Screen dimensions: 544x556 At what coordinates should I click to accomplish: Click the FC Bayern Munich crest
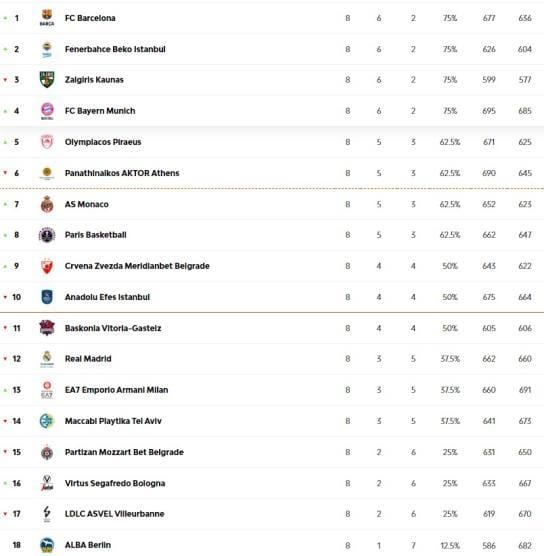click(47, 111)
